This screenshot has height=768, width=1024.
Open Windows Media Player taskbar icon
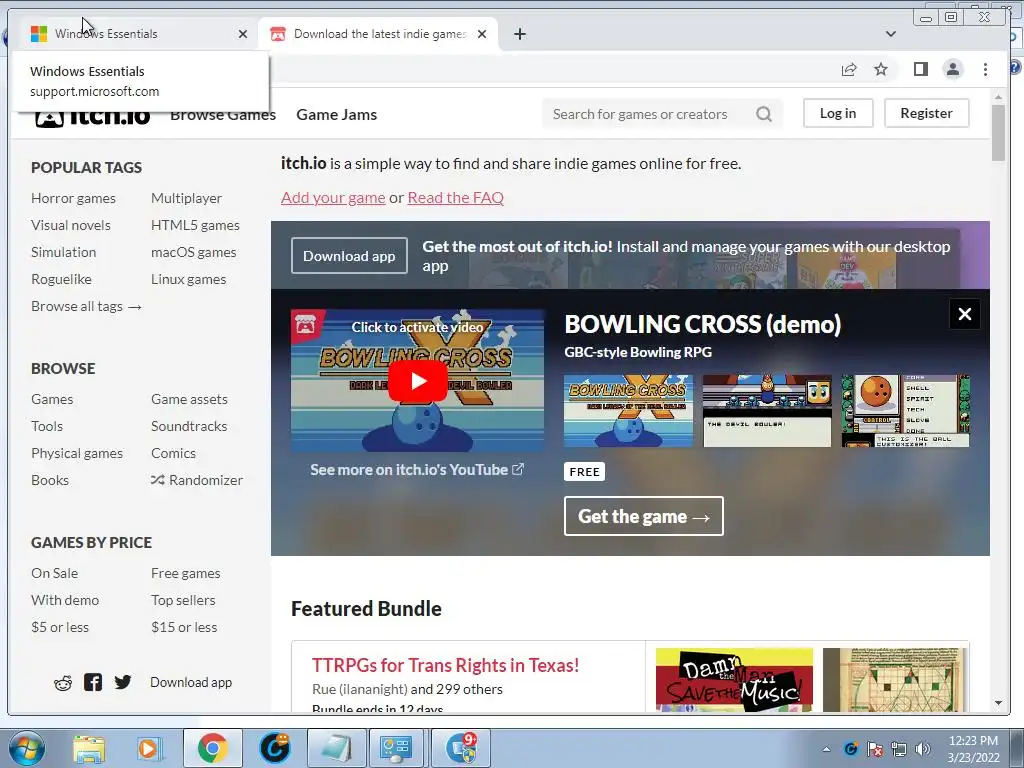click(x=148, y=748)
